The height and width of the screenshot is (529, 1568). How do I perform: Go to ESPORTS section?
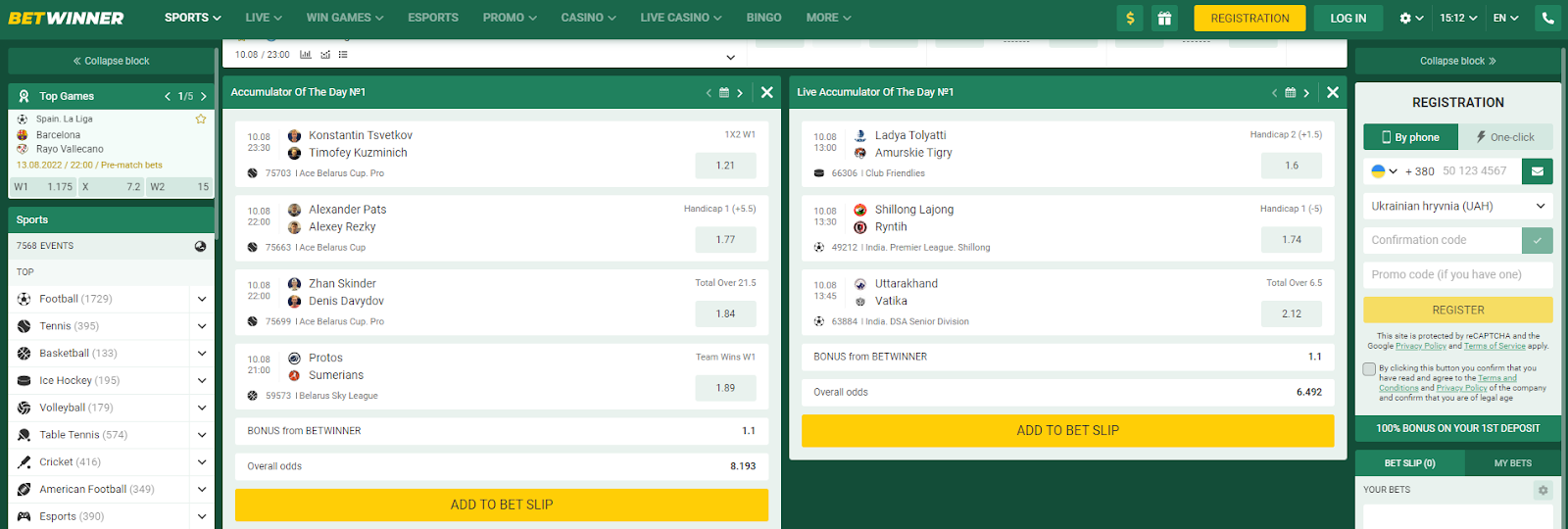[433, 18]
